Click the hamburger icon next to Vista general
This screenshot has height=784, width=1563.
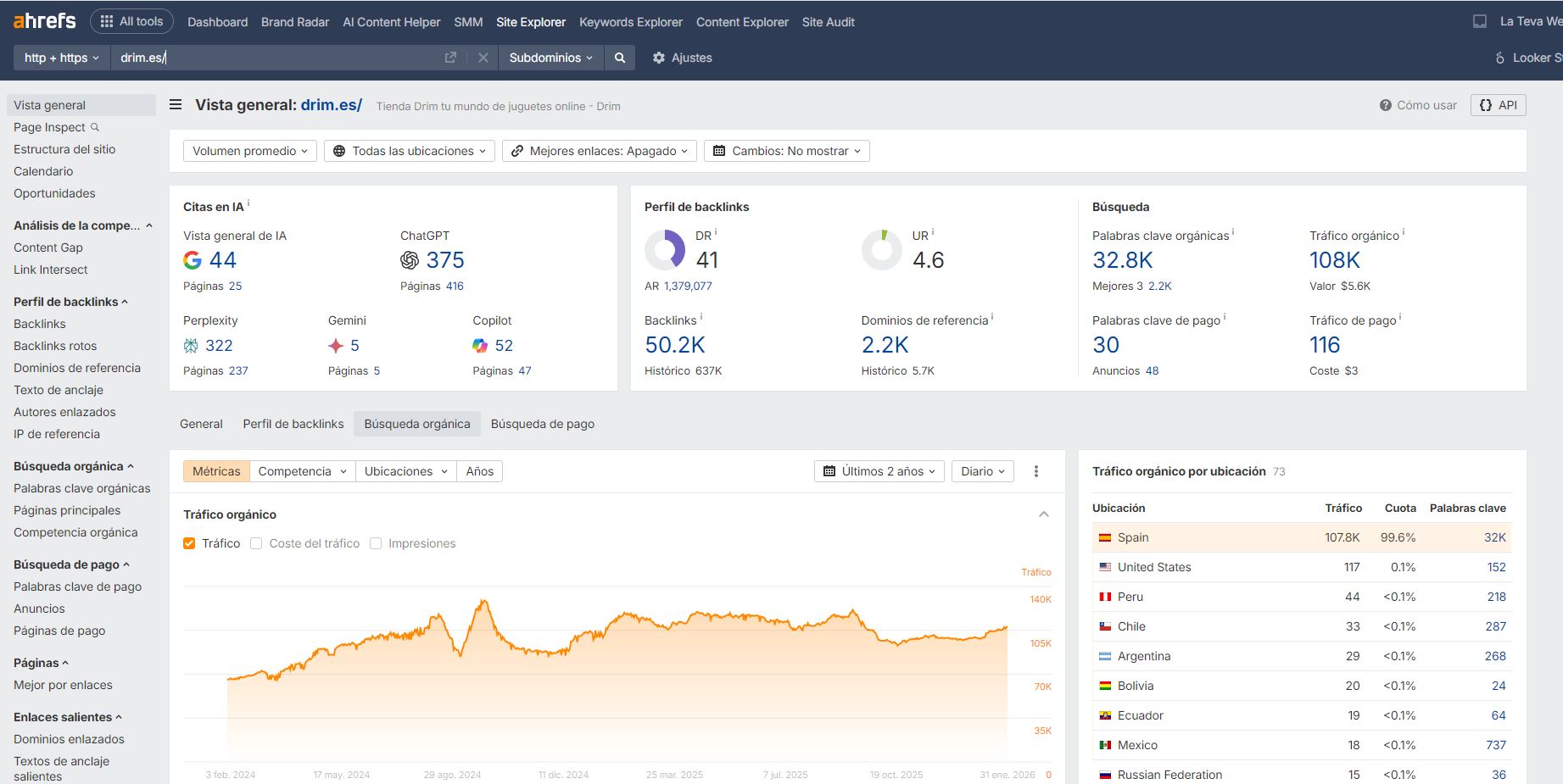175,104
